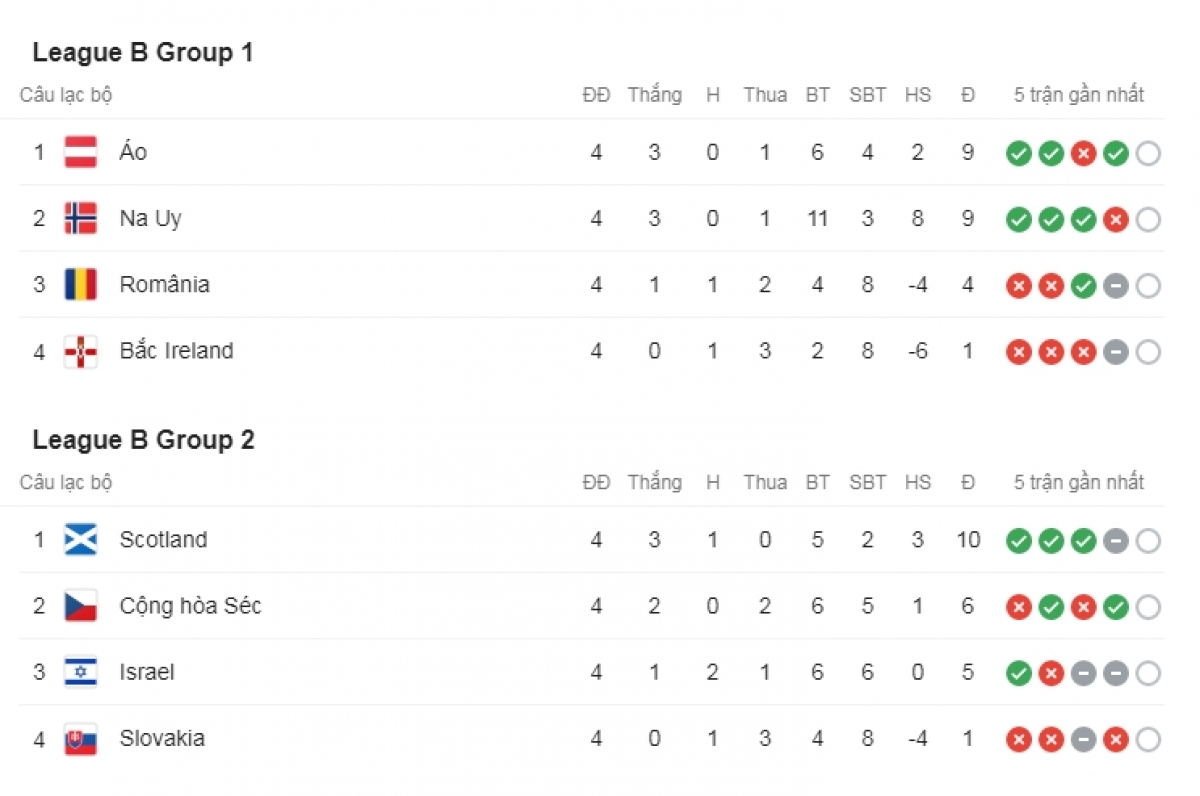Click the Czech Republic flag icon
Screen dimensions: 1200x796
click(x=81, y=606)
